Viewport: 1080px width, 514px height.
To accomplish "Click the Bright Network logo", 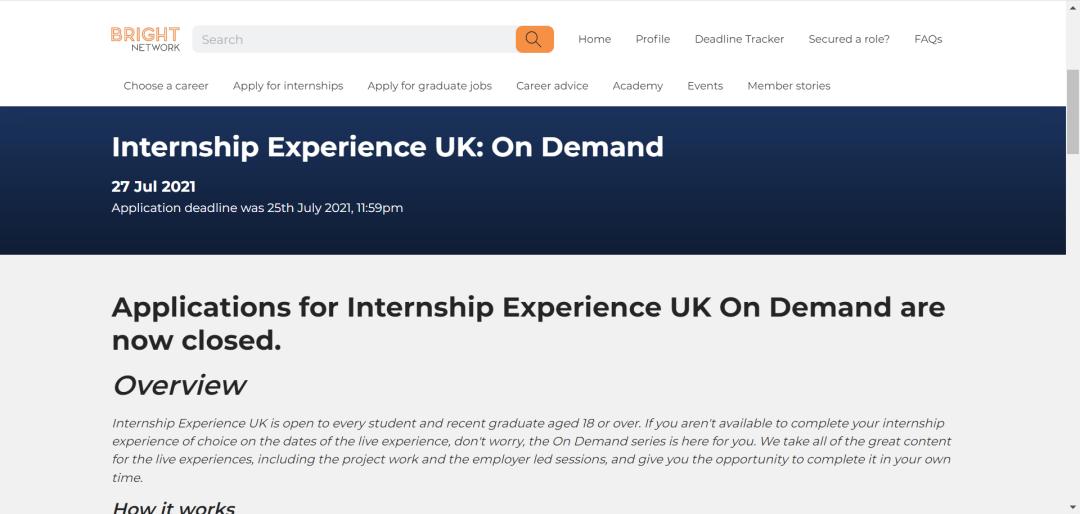I will (x=146, y=39).
